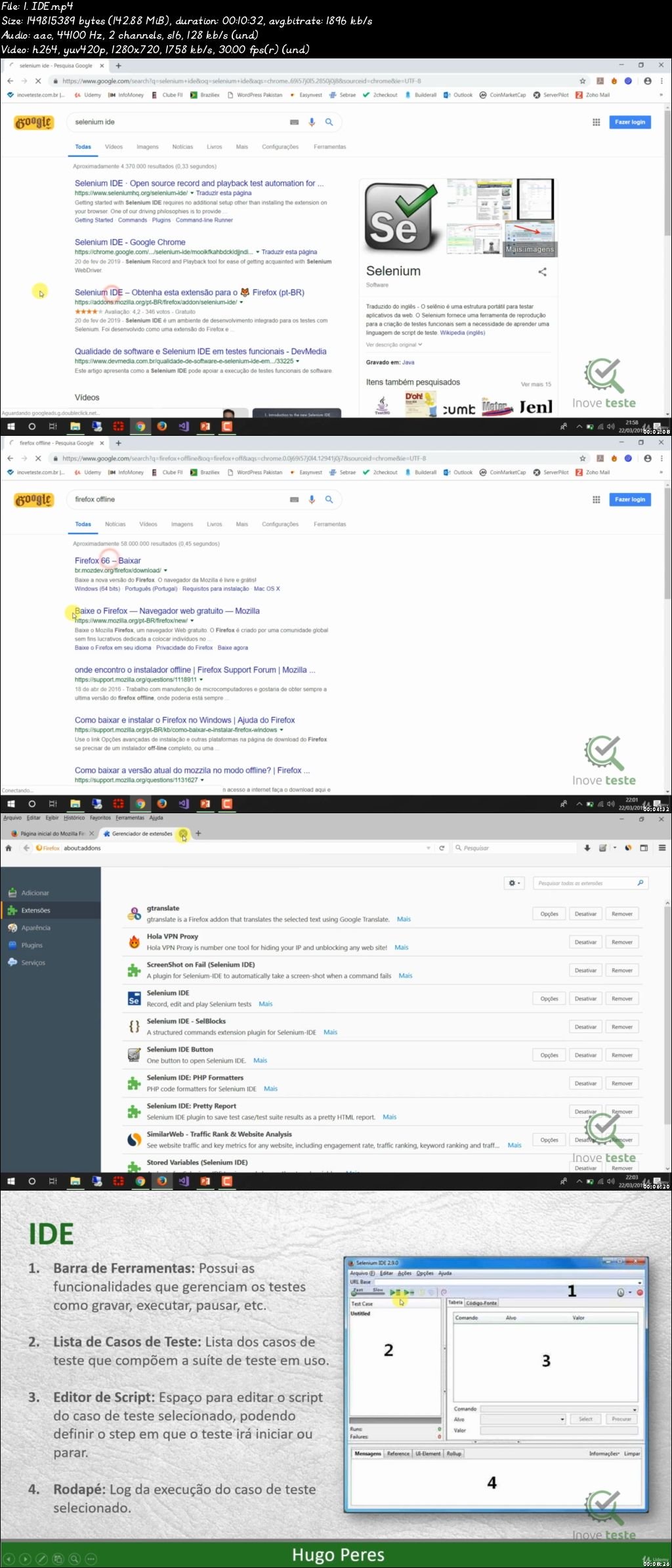Open the URL Base dropdown arrow in Selenium IDE
Screen dimensions: 672x1568
639,1282
